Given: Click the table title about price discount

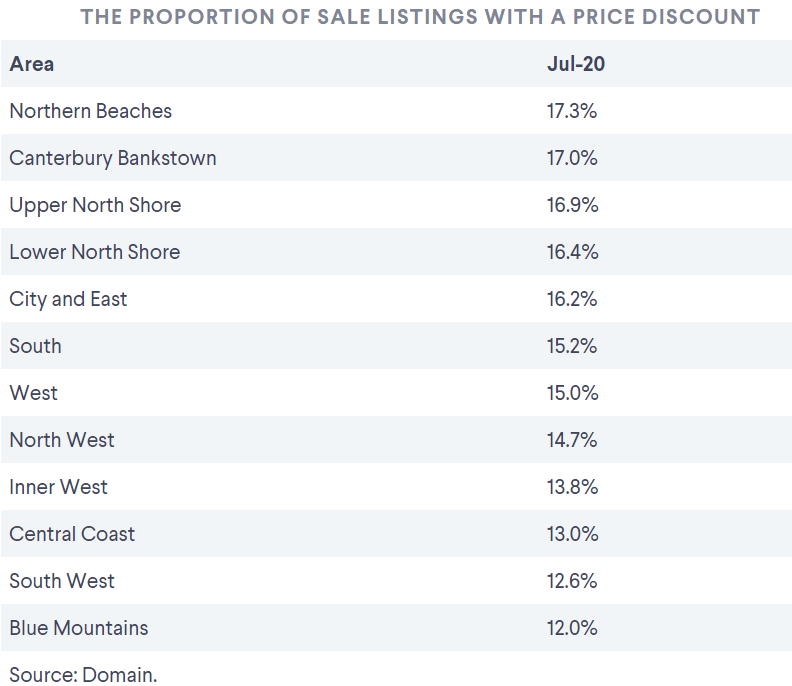Looking at the screenshot, I should (x=420, y=17).
